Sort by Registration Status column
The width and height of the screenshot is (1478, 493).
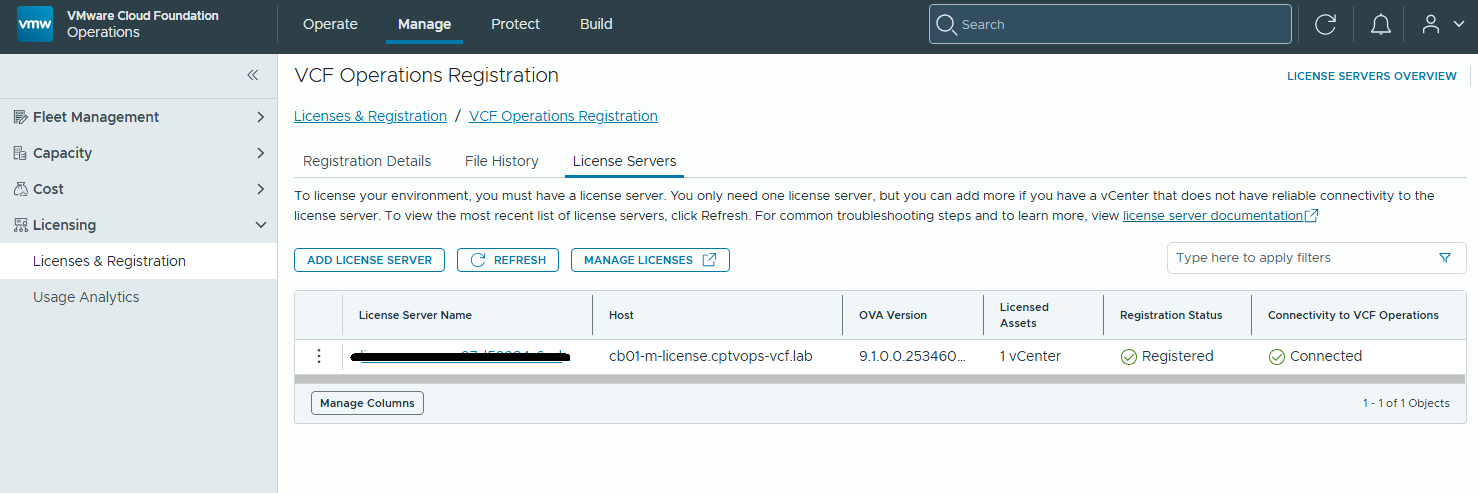click(1171, 315)
